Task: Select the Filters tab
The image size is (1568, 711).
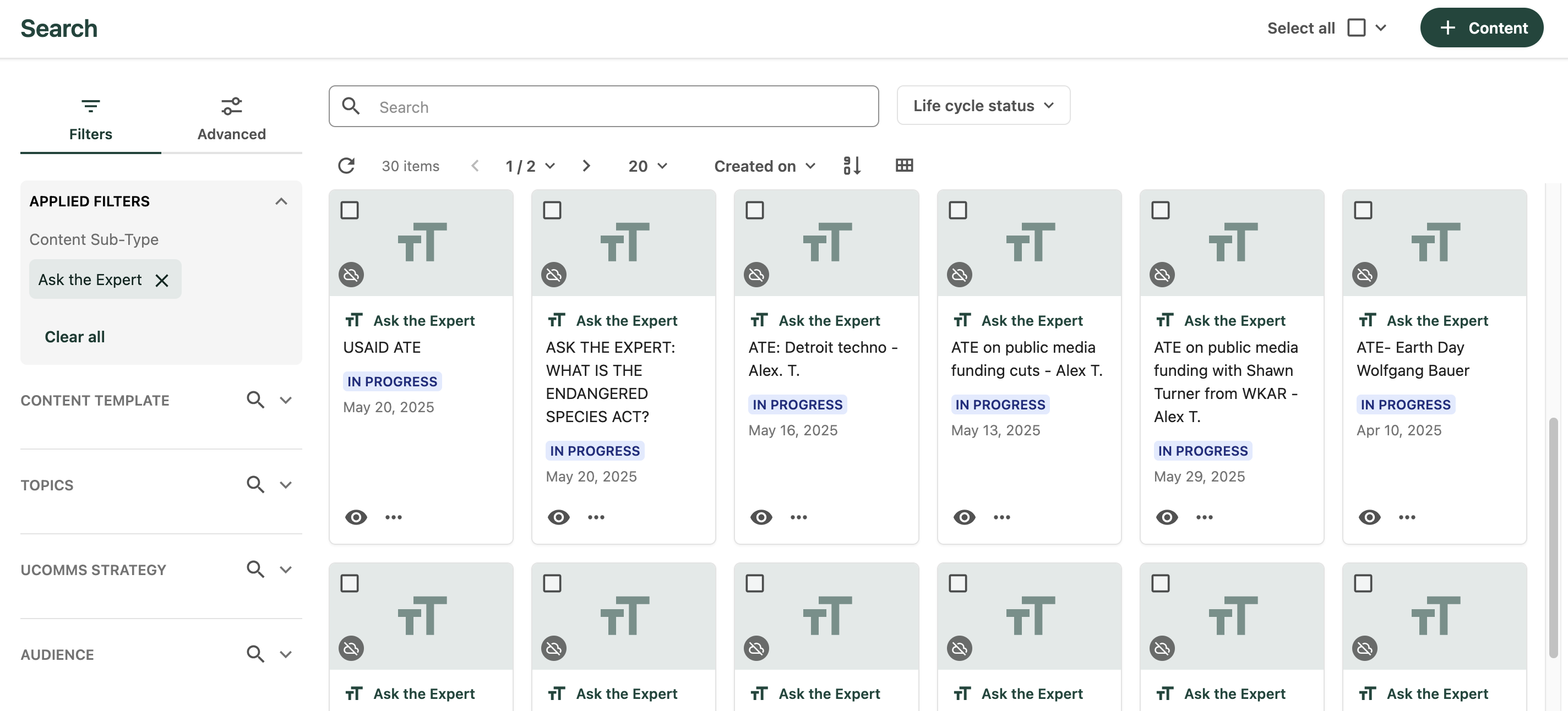Action: (x=91, y=119)
